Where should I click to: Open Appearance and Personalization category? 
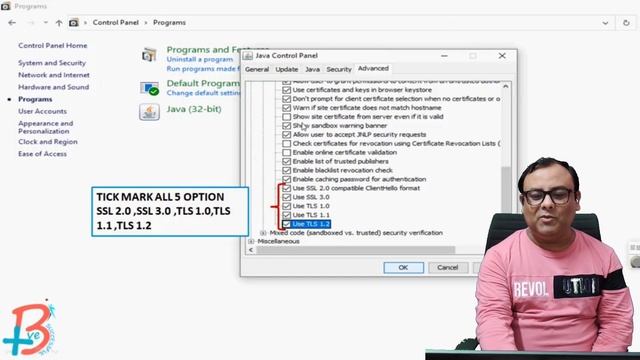click(x=46, y=127)
